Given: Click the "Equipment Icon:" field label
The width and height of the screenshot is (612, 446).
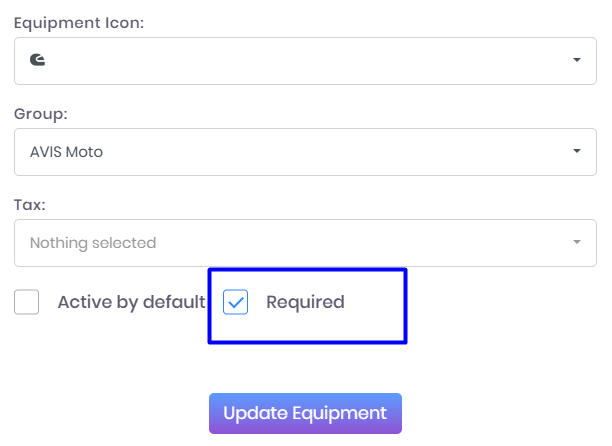Looking at the screenshot, I should click(x=79, y=22).
